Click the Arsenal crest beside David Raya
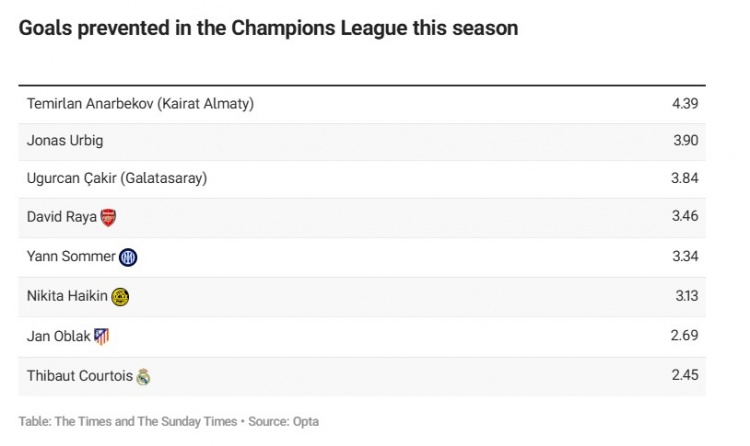This screenshot has height=446, width=750. (109, 217)
